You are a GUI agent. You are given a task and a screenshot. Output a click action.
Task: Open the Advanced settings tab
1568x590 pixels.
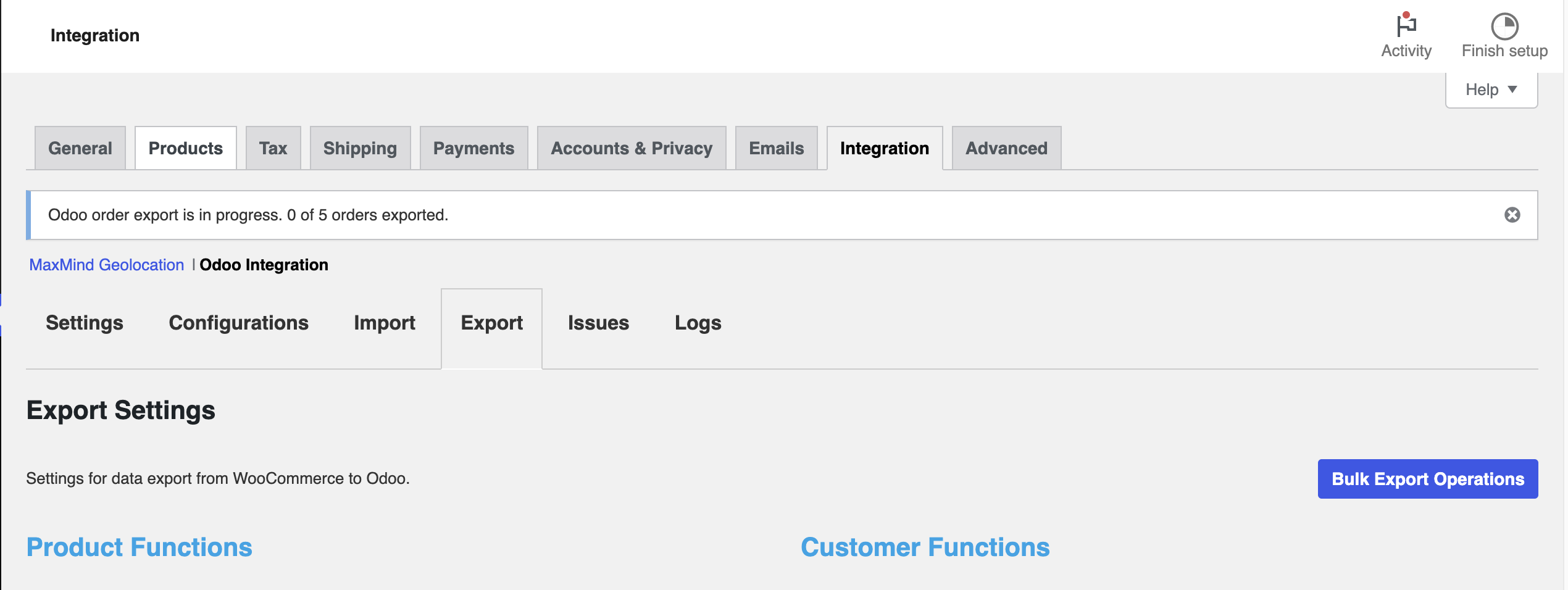point(1006,148)
